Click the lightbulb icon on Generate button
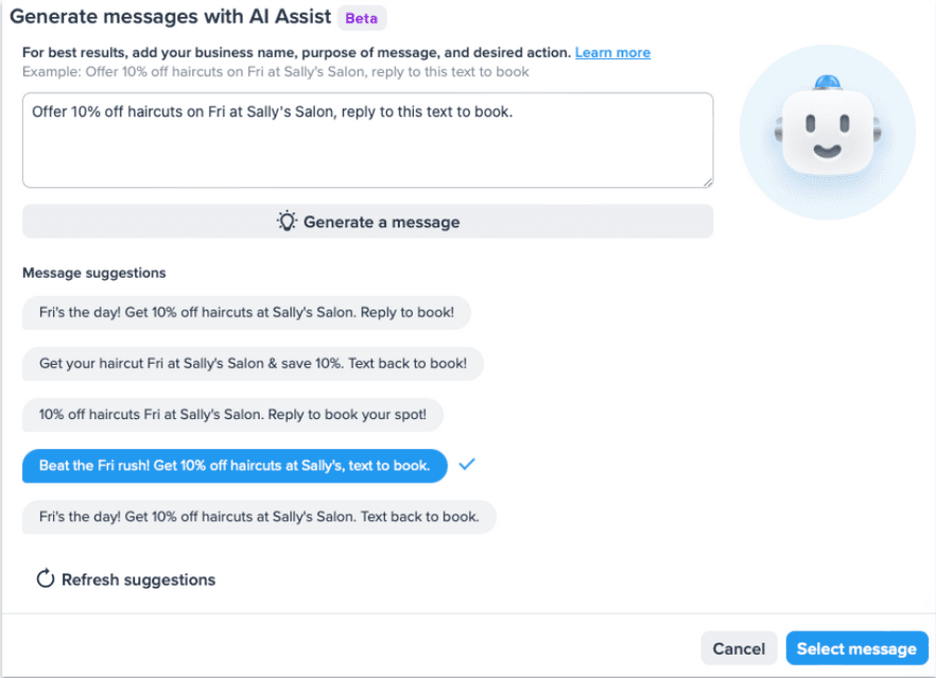This screenshot has height=678, width=936. 287,222
